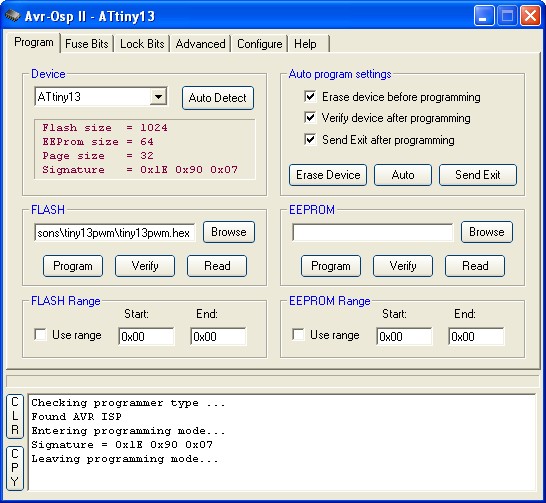546x503 pixels.
Task: Click the chip icon in title bar
Action: pos(13,16)
